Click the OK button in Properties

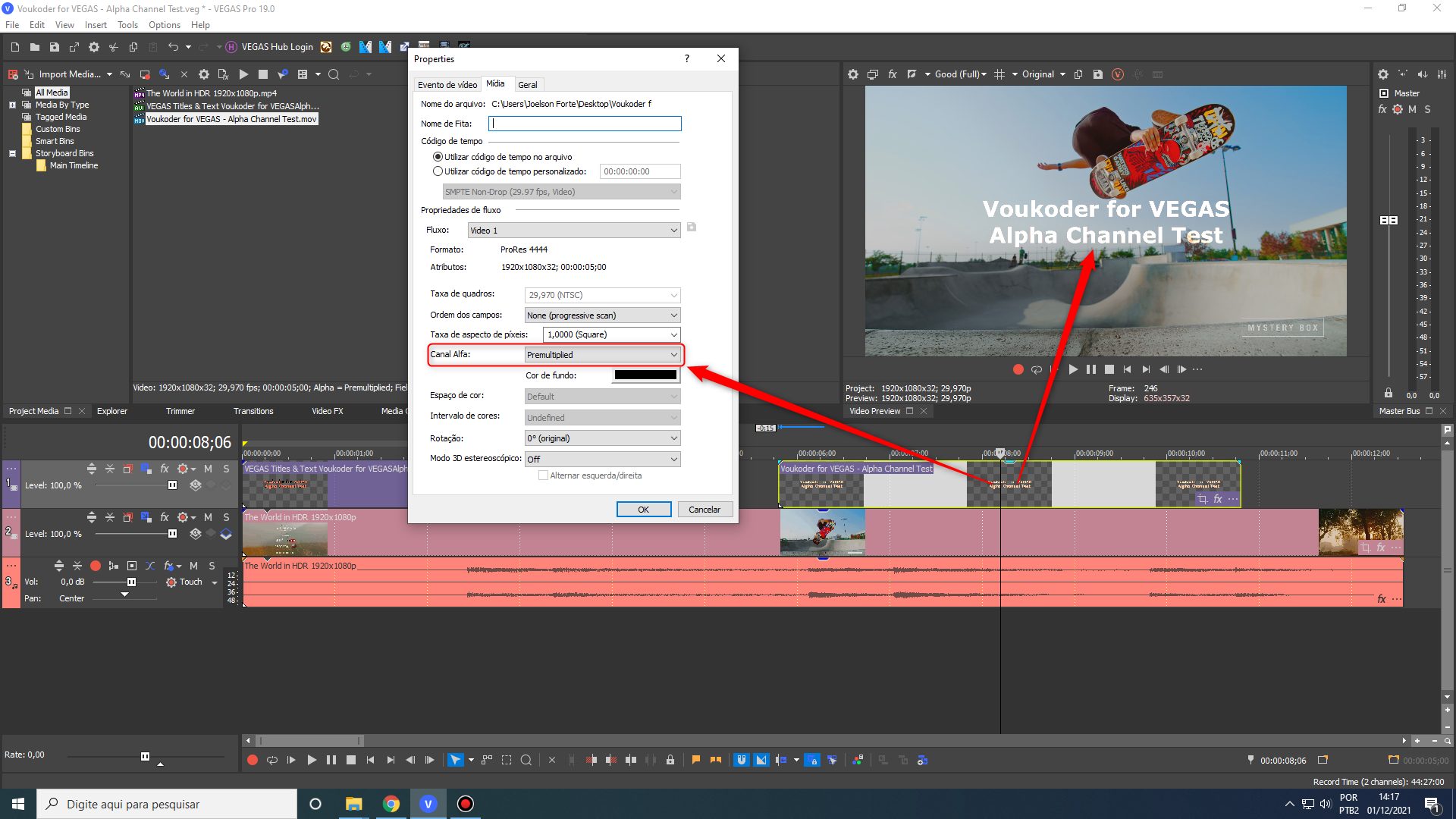point(643,510)
